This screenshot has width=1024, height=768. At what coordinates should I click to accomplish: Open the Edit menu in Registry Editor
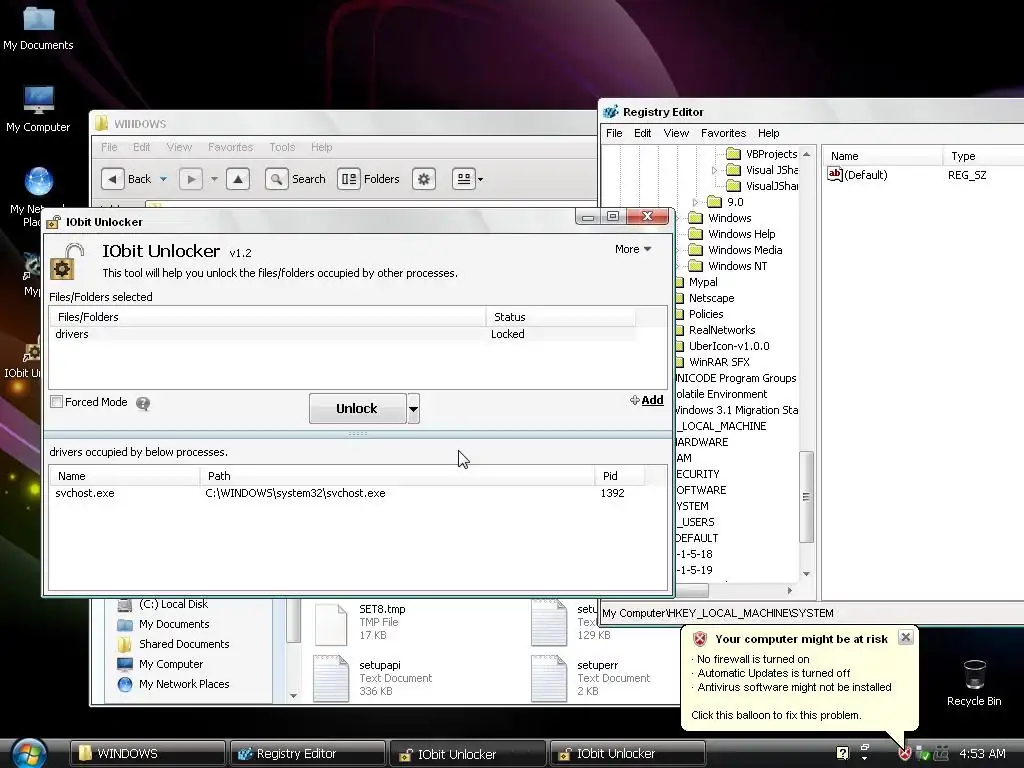click(x=643, y=133)
